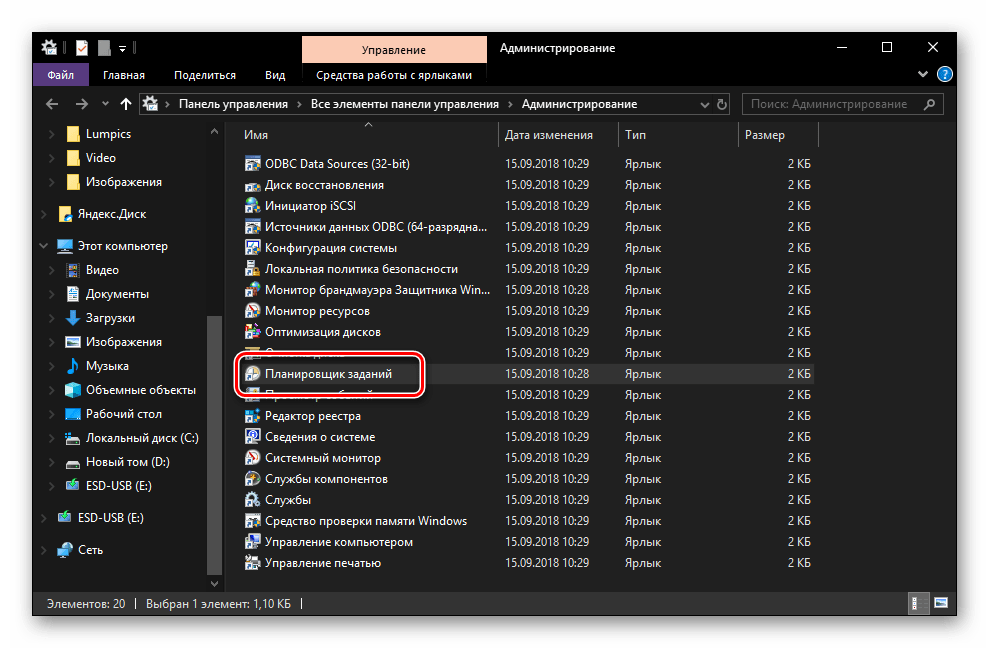Click the Панель управления breadcrumb
Viewport: 989px width, 648px height.
click(232, 104)
